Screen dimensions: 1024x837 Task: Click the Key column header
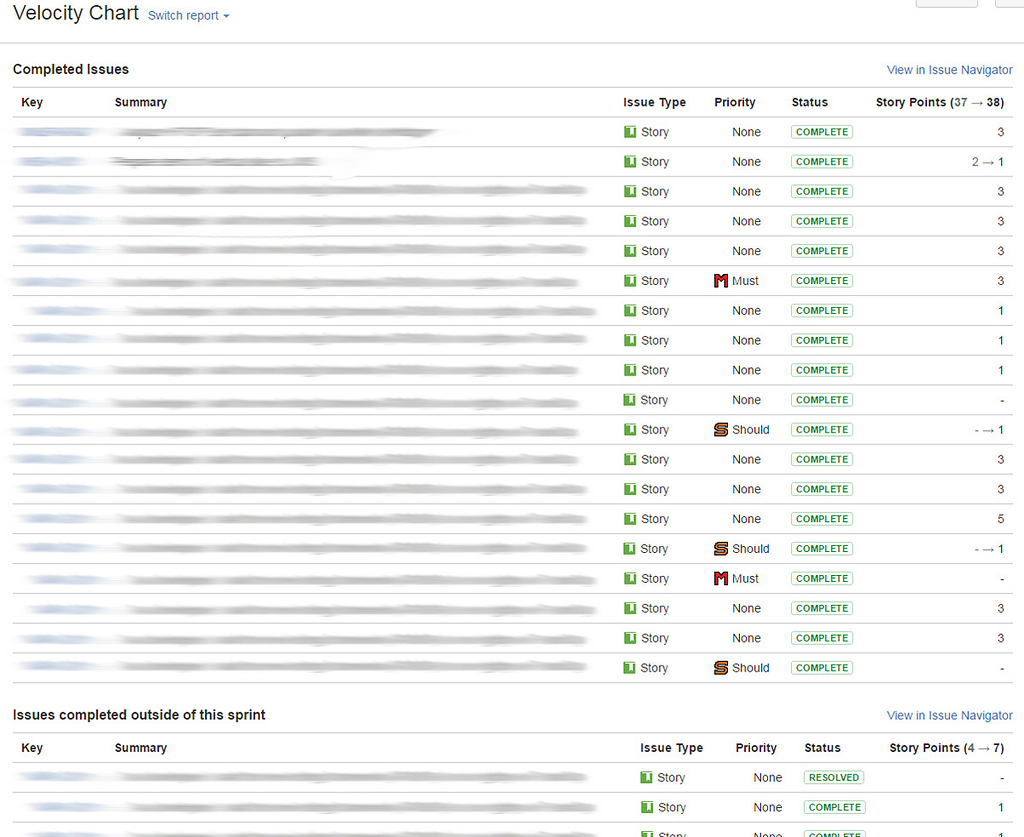tap(32, 101)
